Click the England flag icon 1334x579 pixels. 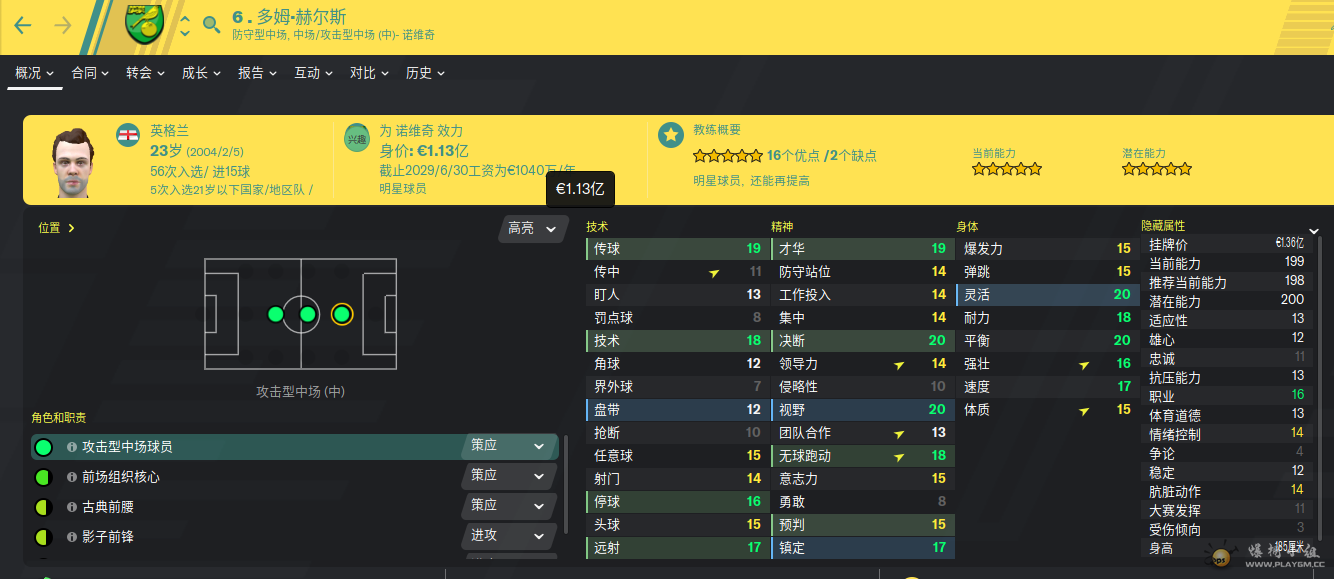(x=128, y=135)
